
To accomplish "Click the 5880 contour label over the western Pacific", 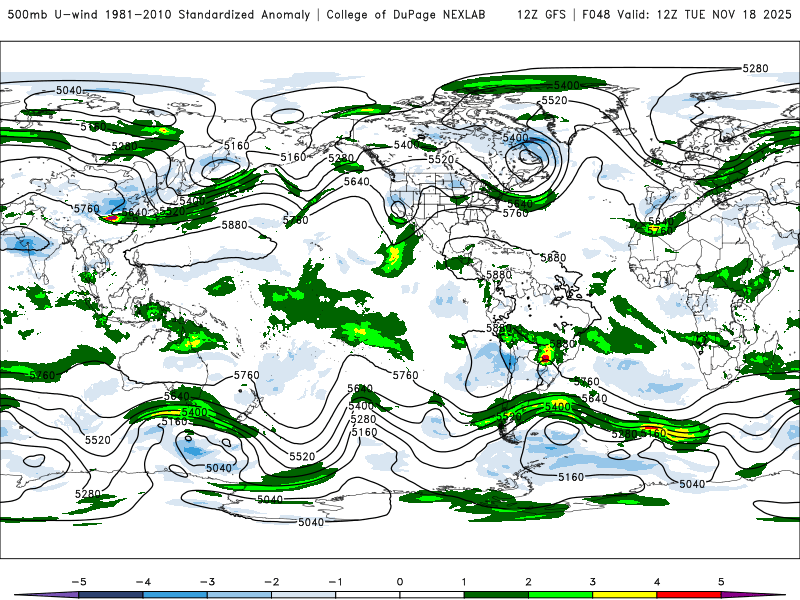I will [234, 225].
